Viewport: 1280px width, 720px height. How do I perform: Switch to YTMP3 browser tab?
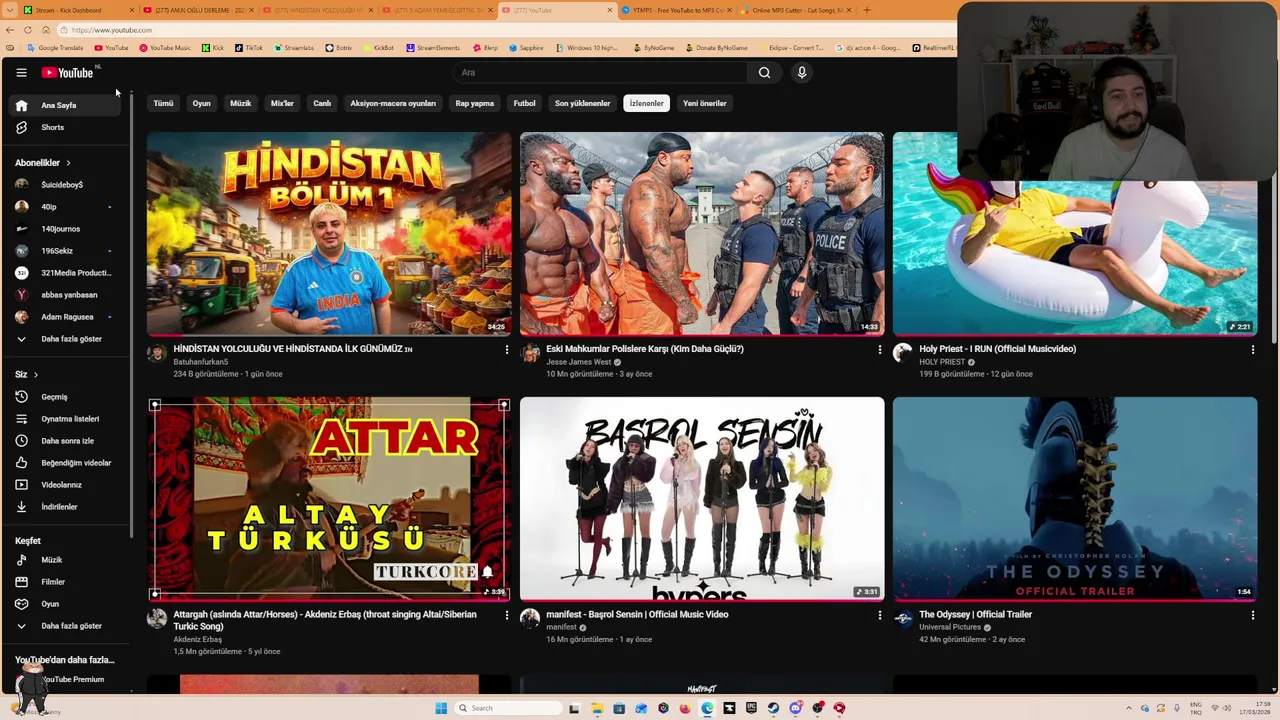pyautogui.click(x=676, y=10)
